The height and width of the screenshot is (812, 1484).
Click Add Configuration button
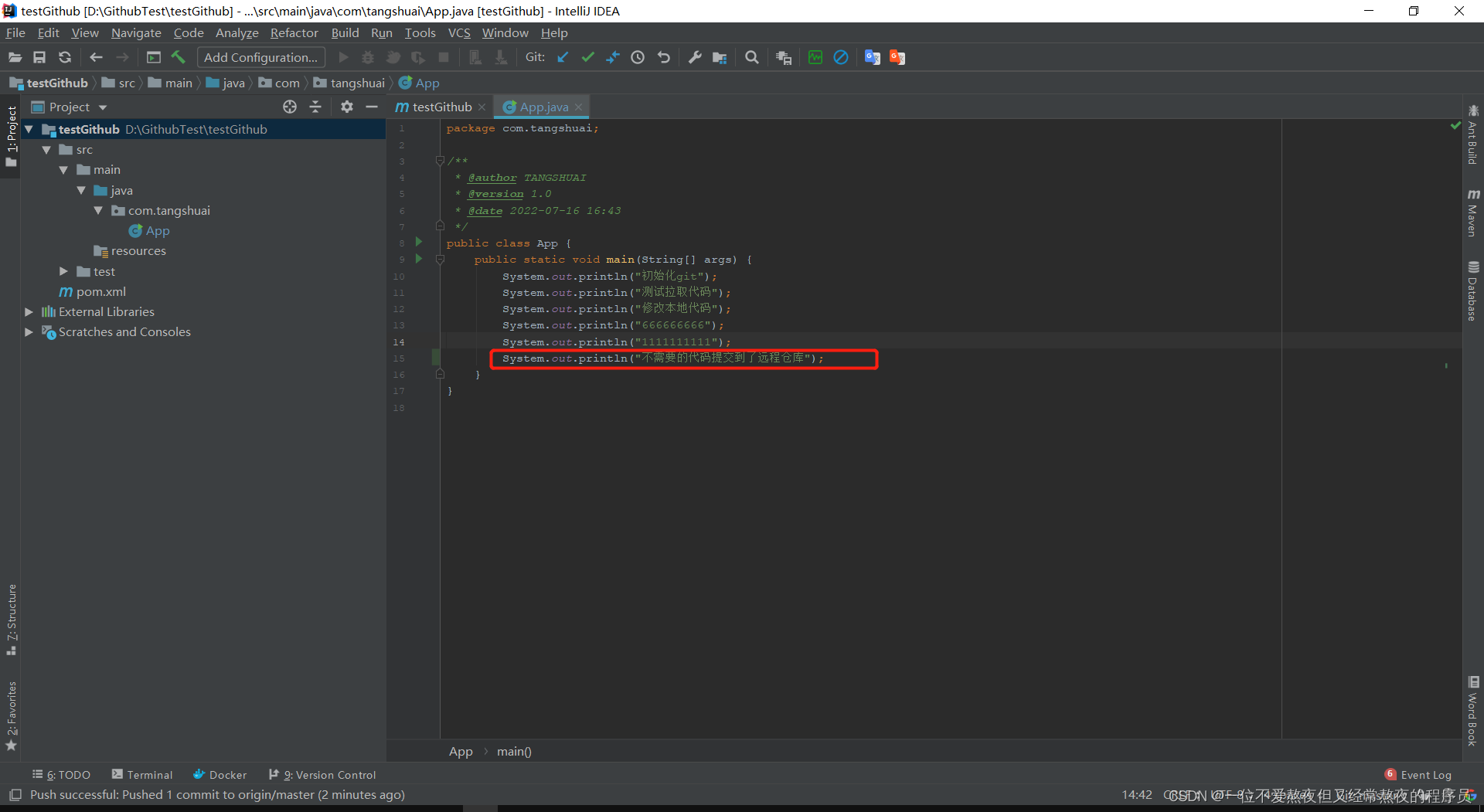260,57
